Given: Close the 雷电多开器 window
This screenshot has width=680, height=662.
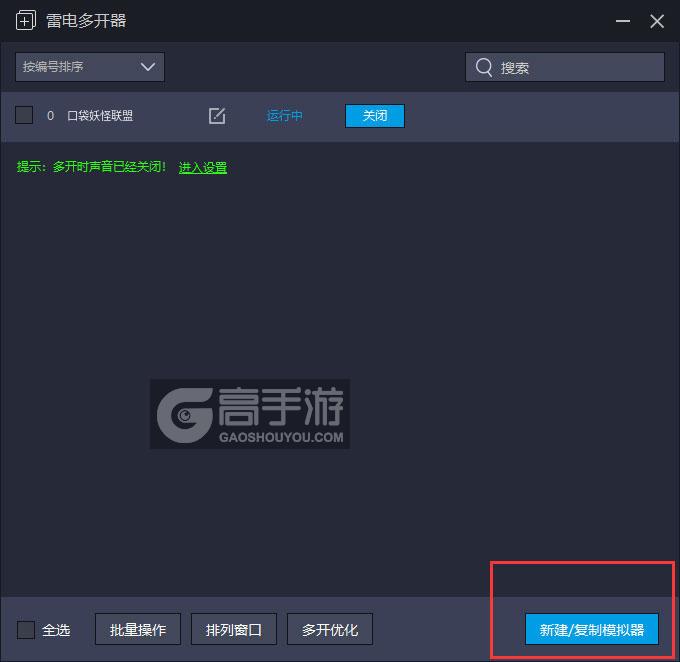Looking at the screenshot, I should 657,21.
